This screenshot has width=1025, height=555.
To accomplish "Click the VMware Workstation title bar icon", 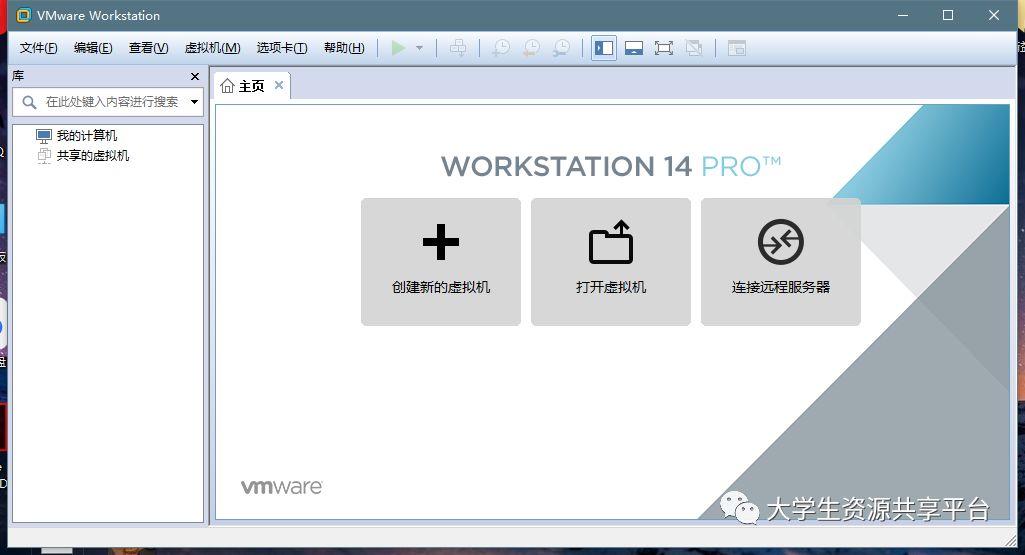I will click(x=24, y=15).
